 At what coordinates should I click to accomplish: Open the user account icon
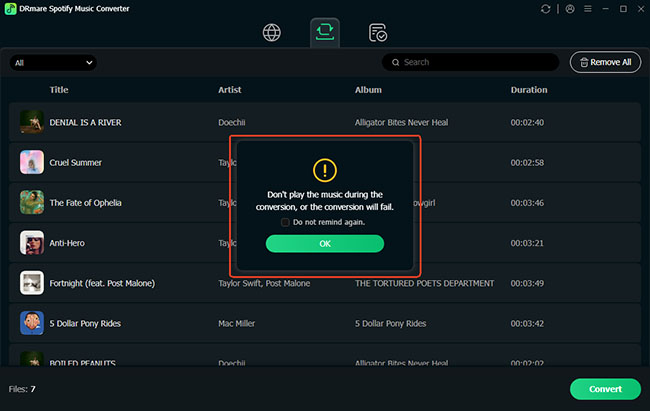(x=570, y=9)
